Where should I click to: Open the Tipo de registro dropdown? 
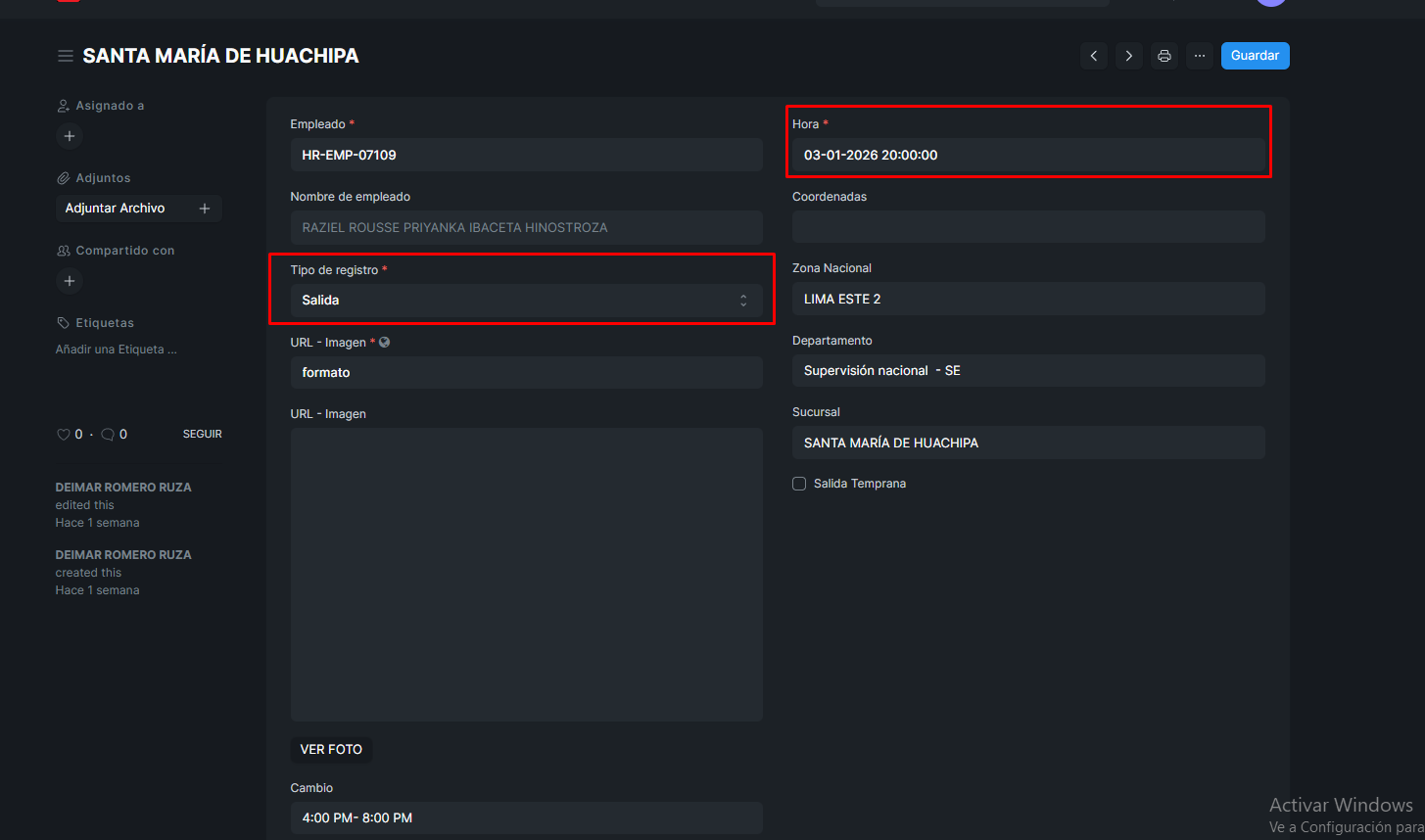(526, 301)
